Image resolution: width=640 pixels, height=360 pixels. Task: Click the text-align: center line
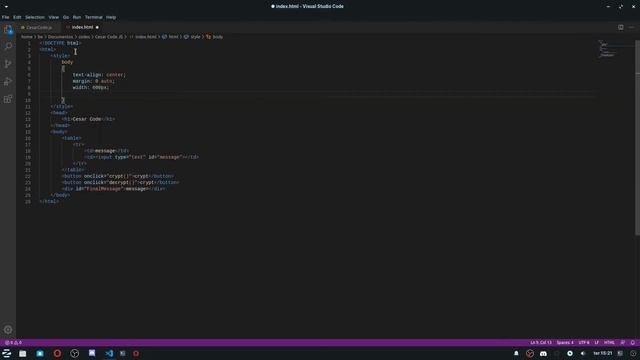[x=99, y=75]
